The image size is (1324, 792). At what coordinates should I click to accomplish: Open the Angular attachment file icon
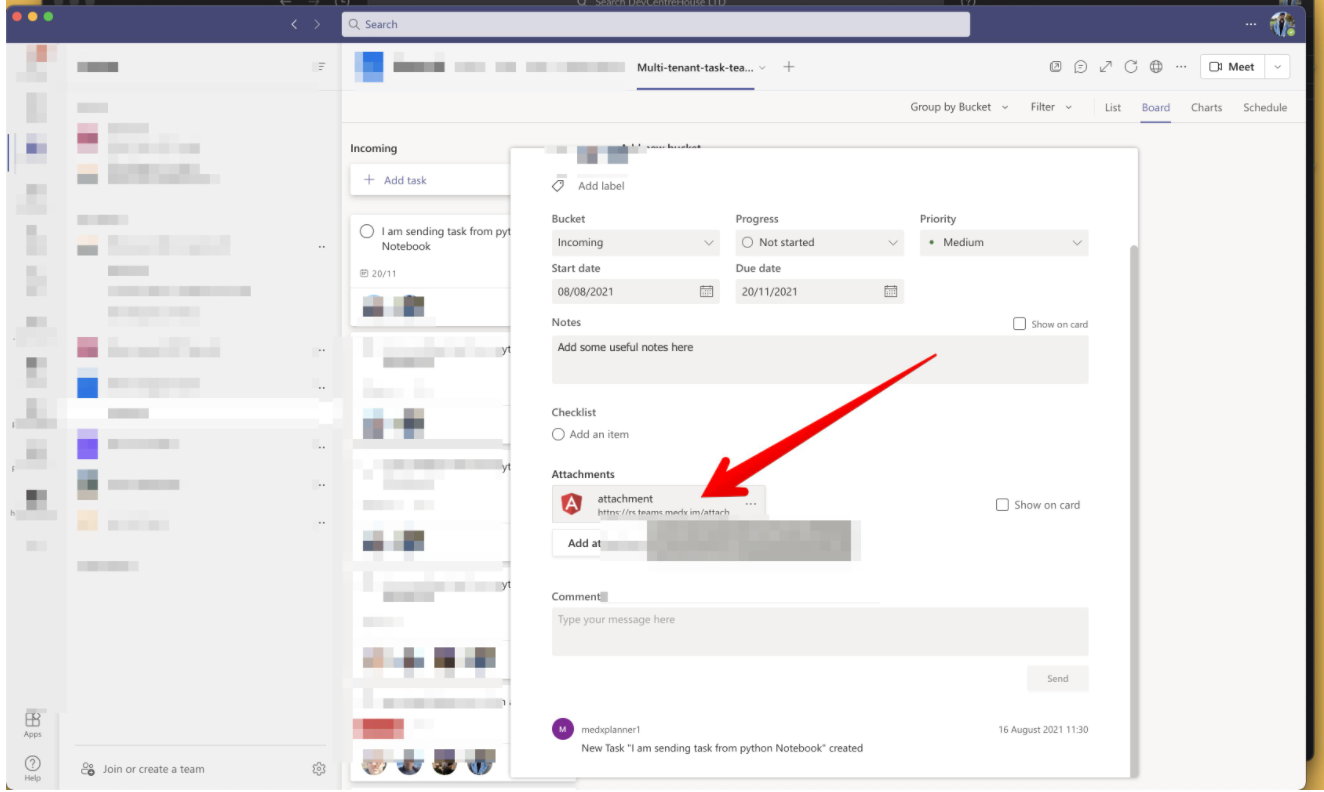pos(572,502)
